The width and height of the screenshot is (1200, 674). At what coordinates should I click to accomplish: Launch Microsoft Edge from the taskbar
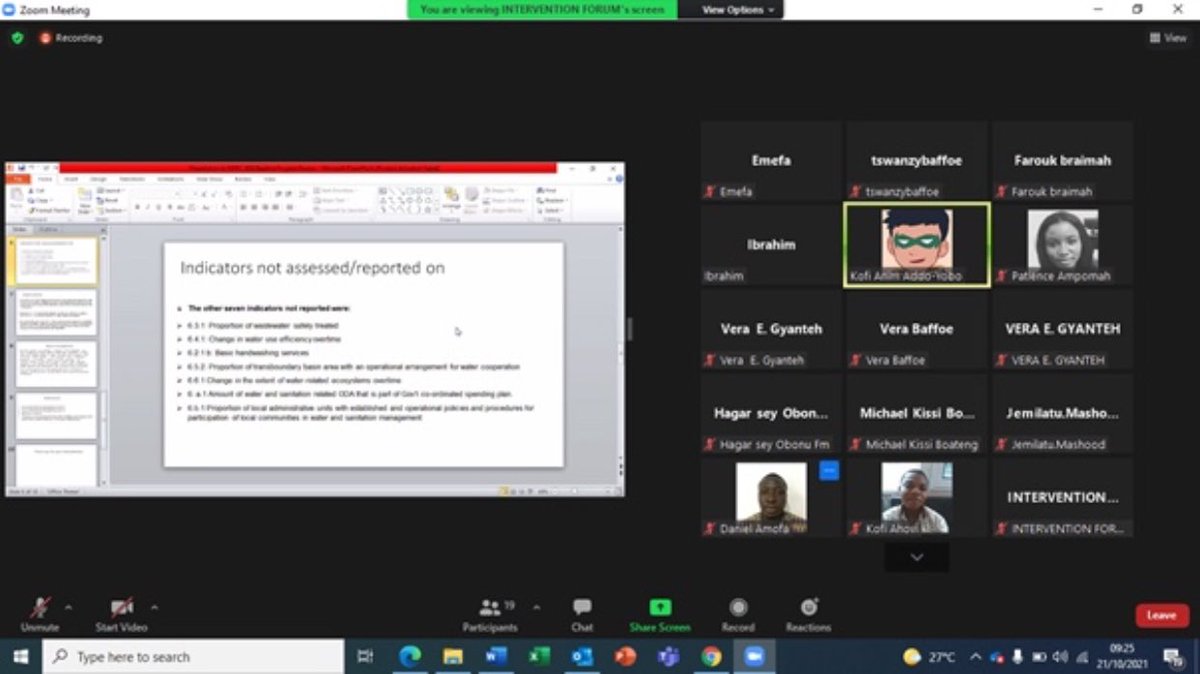(x=410, y=657)
